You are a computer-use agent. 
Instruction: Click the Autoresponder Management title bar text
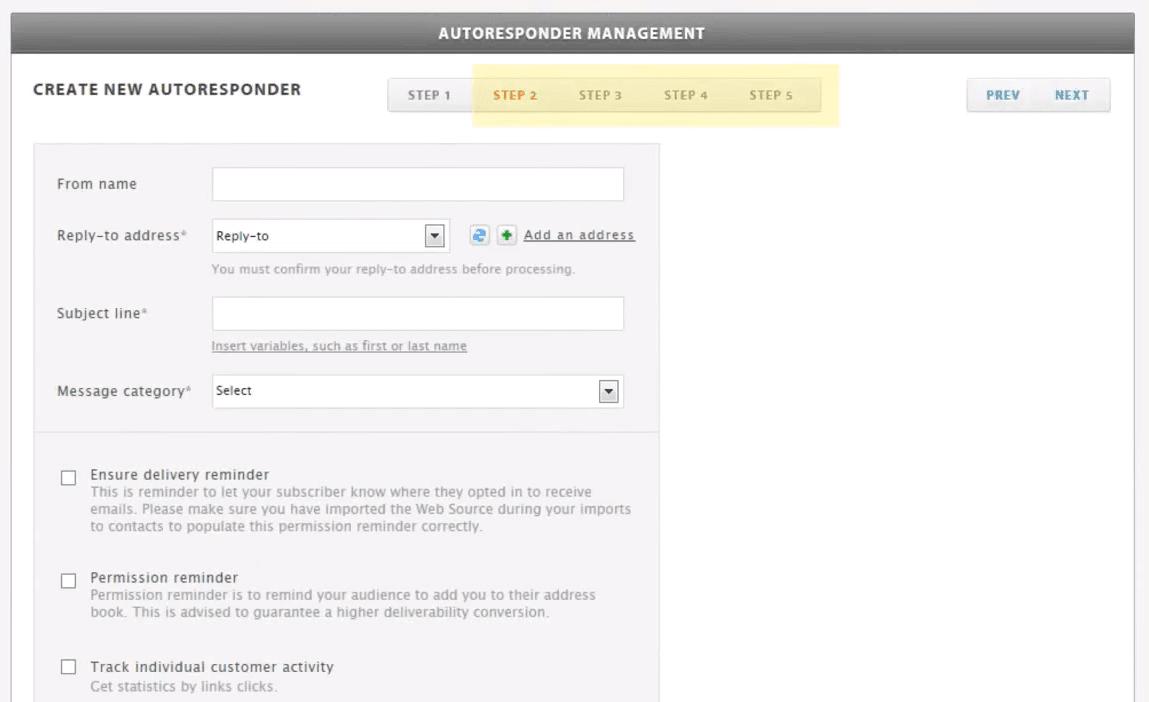tap(572, 33)
